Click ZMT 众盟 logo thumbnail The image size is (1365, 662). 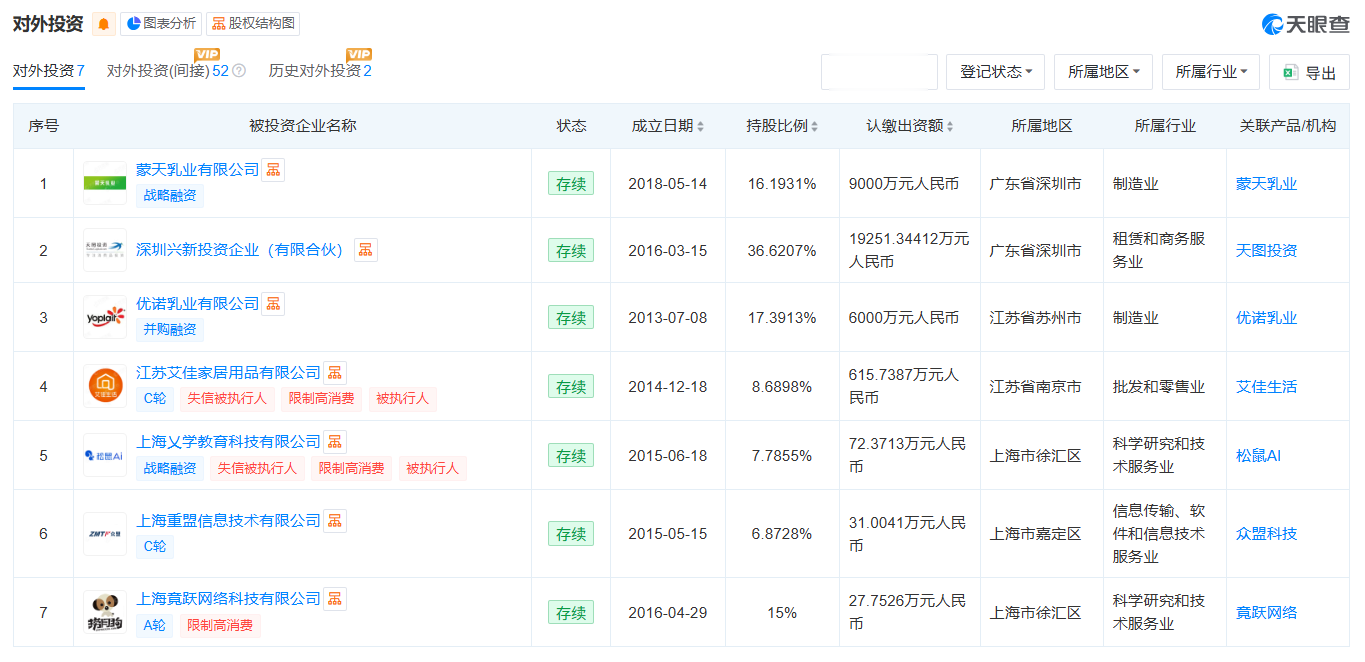point(105,533)
